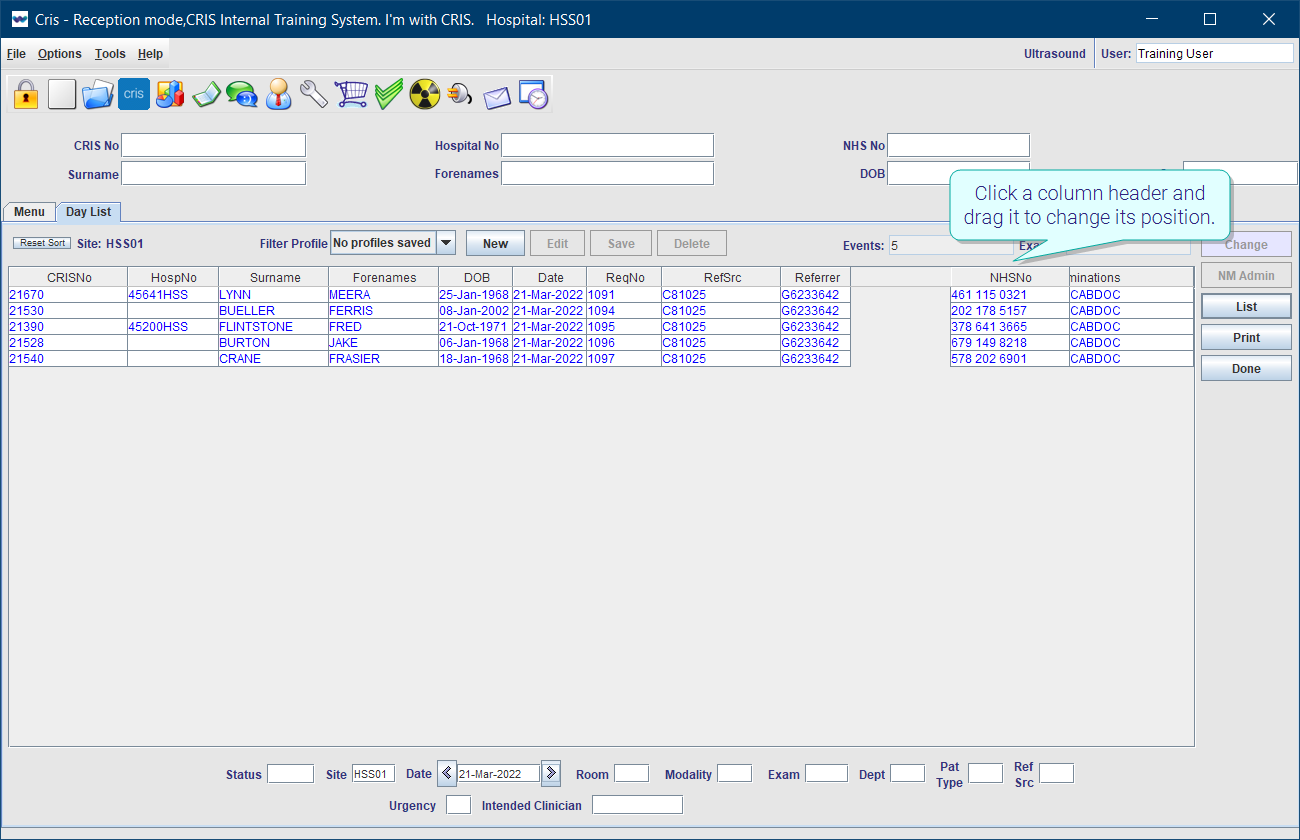1300x840 pixels.
Task: Click the Surname column header
Action: tap(273, 278)
